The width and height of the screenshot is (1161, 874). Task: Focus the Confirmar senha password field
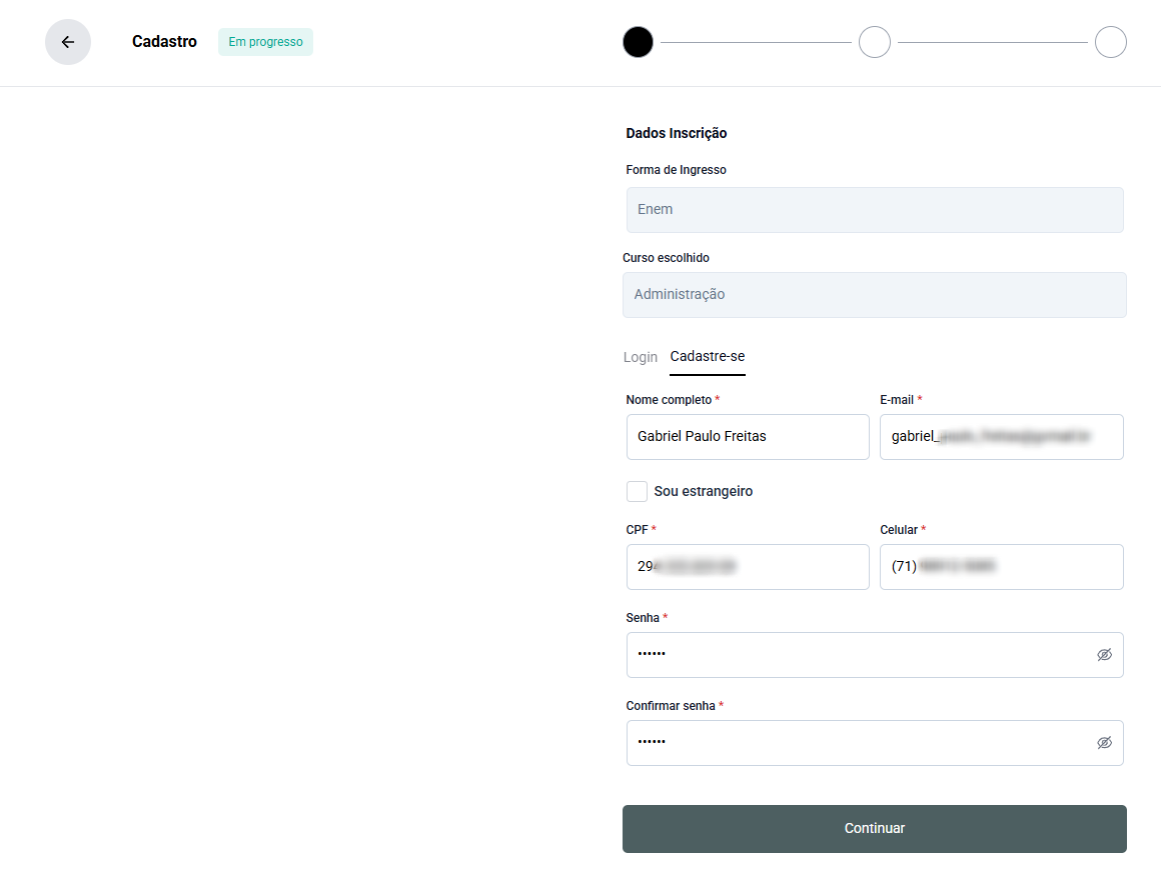[874, 743]
